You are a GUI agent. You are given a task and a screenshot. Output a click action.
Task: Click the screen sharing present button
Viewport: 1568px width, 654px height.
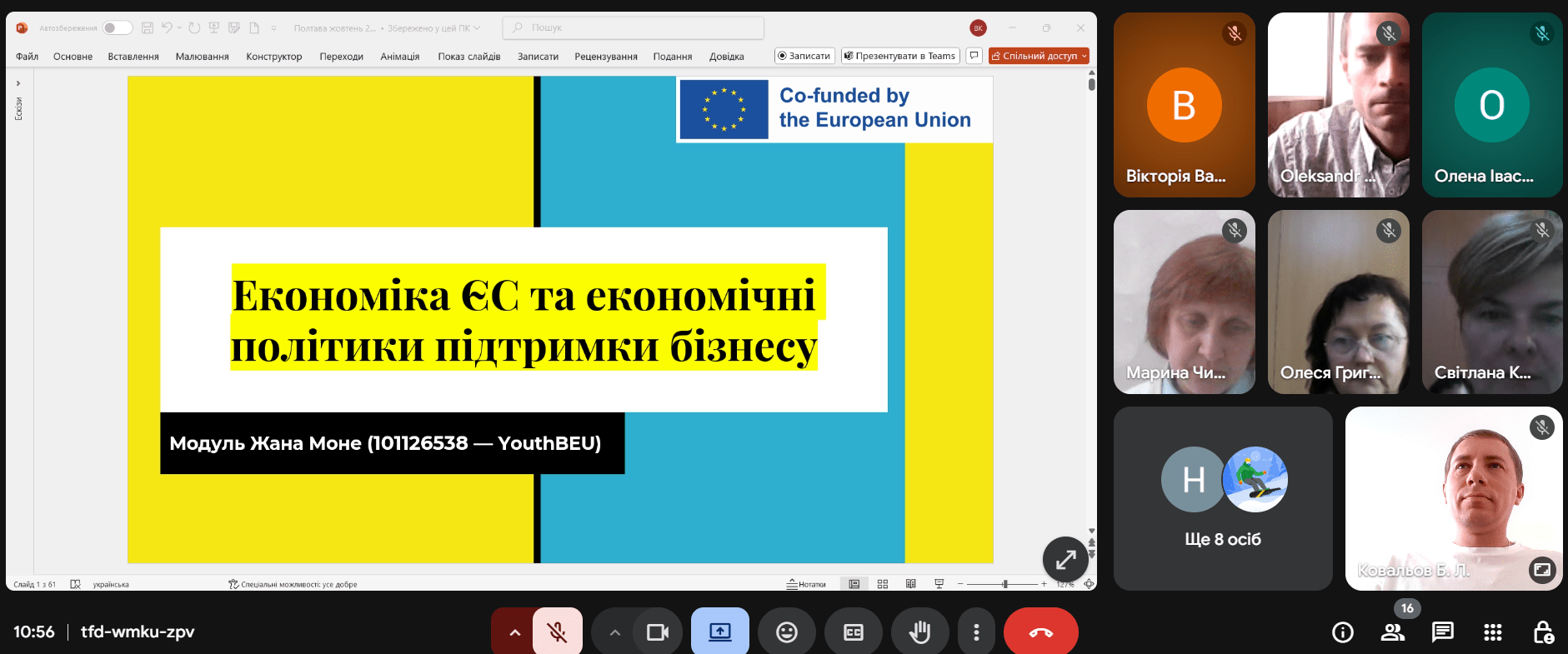click(719, 632)
